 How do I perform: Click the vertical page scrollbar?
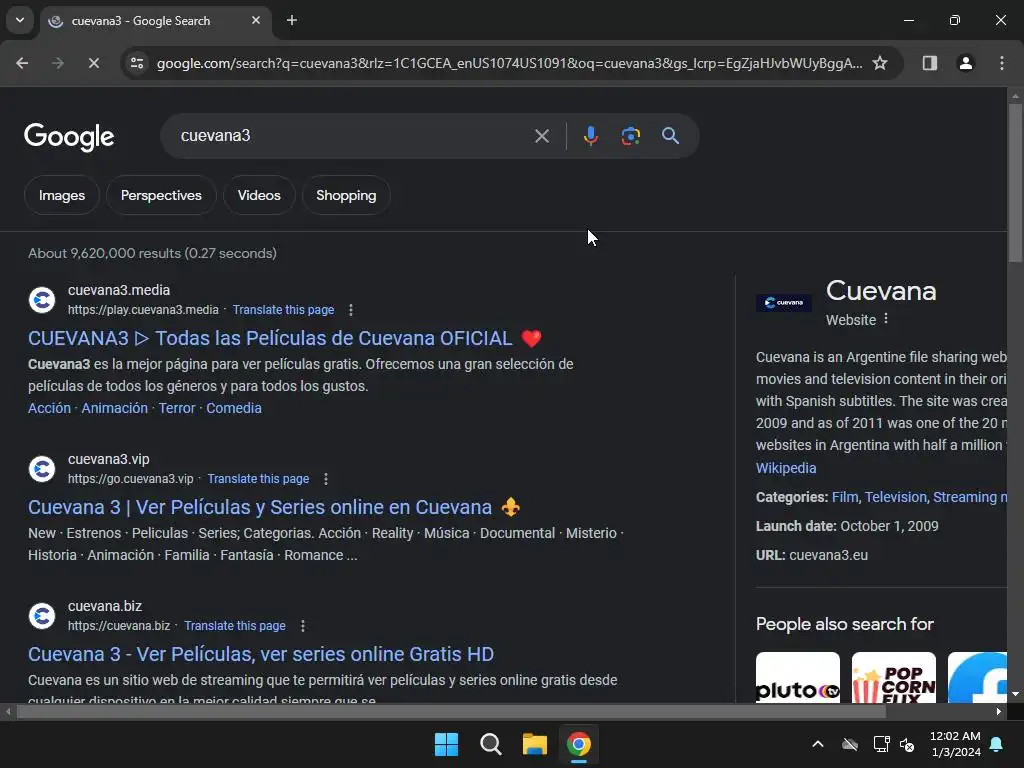click(1015, 183)
